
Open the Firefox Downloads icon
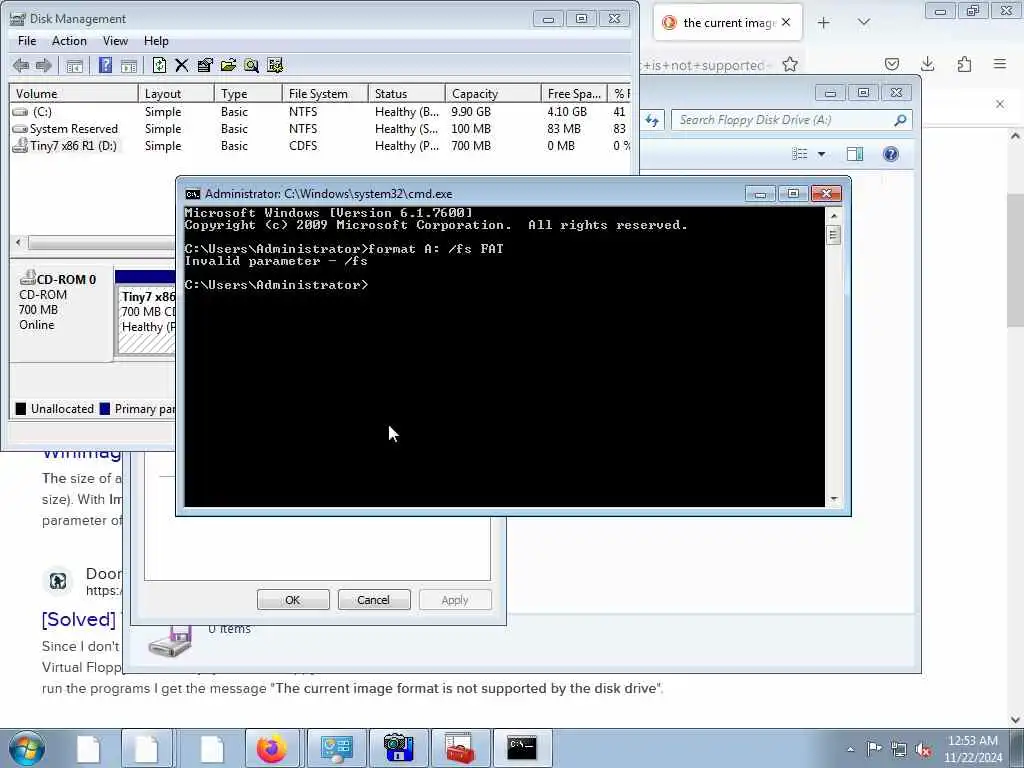tap(927, 64)
